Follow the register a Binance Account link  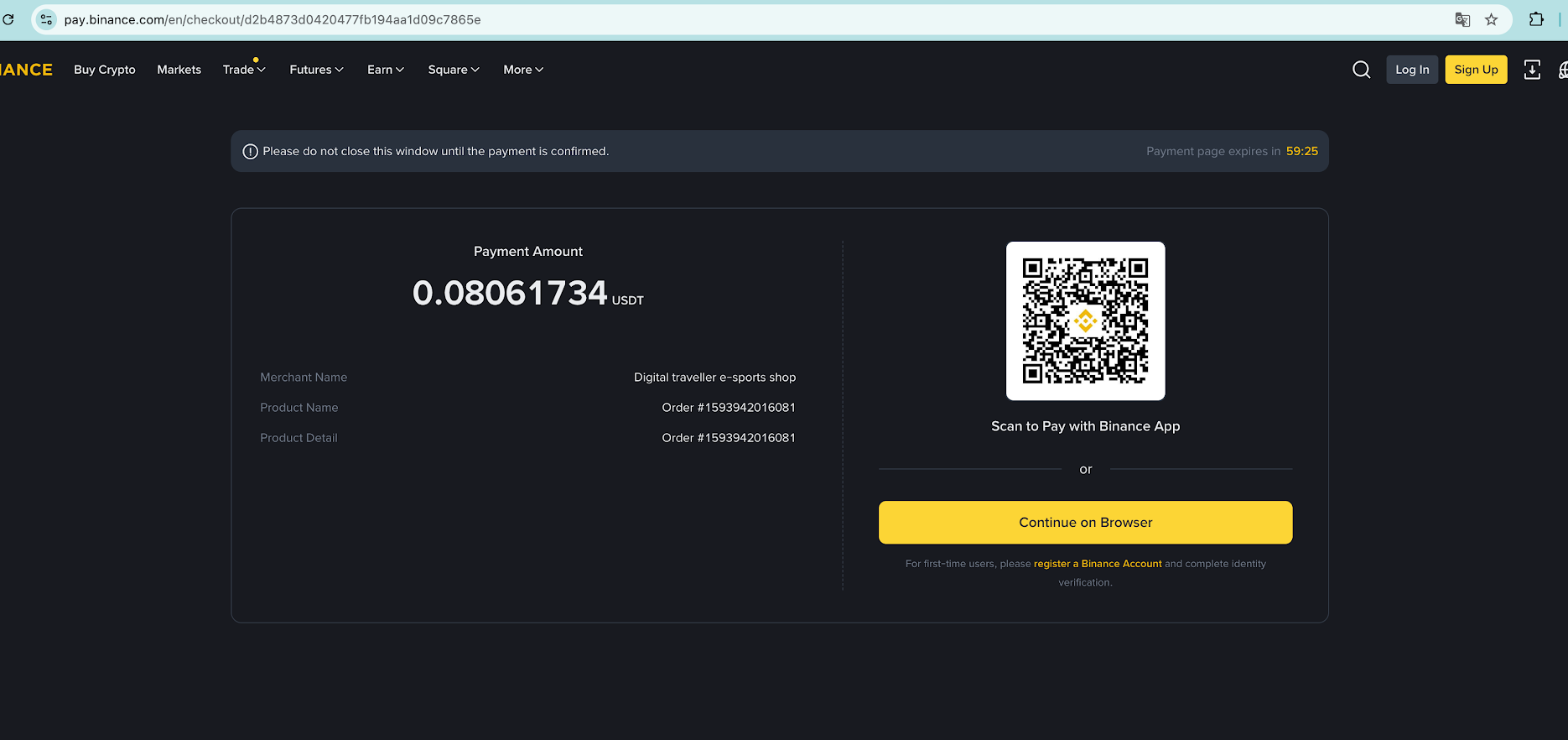pos(1098,564)
